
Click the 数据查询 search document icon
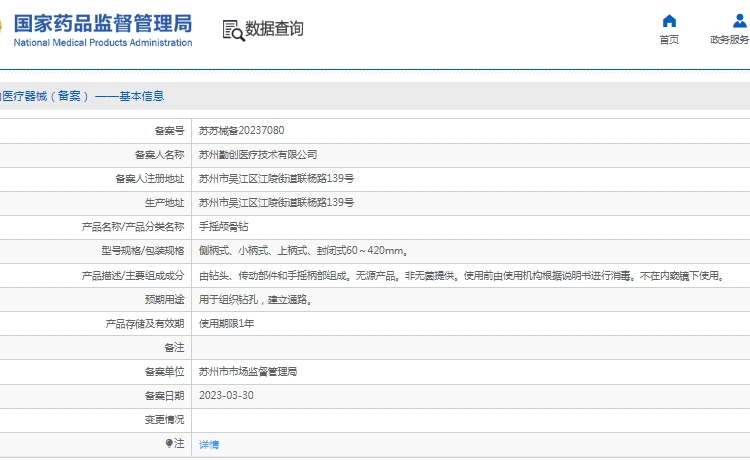coord(233,30)
